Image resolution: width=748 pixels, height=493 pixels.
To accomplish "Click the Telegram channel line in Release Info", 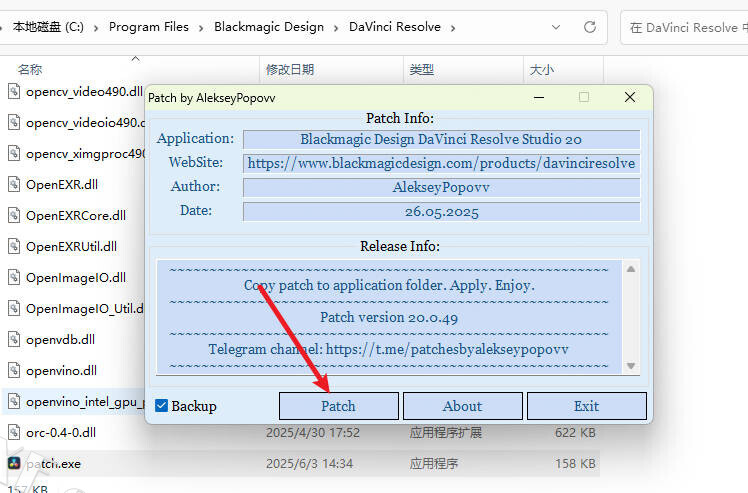I will (388, 349).
